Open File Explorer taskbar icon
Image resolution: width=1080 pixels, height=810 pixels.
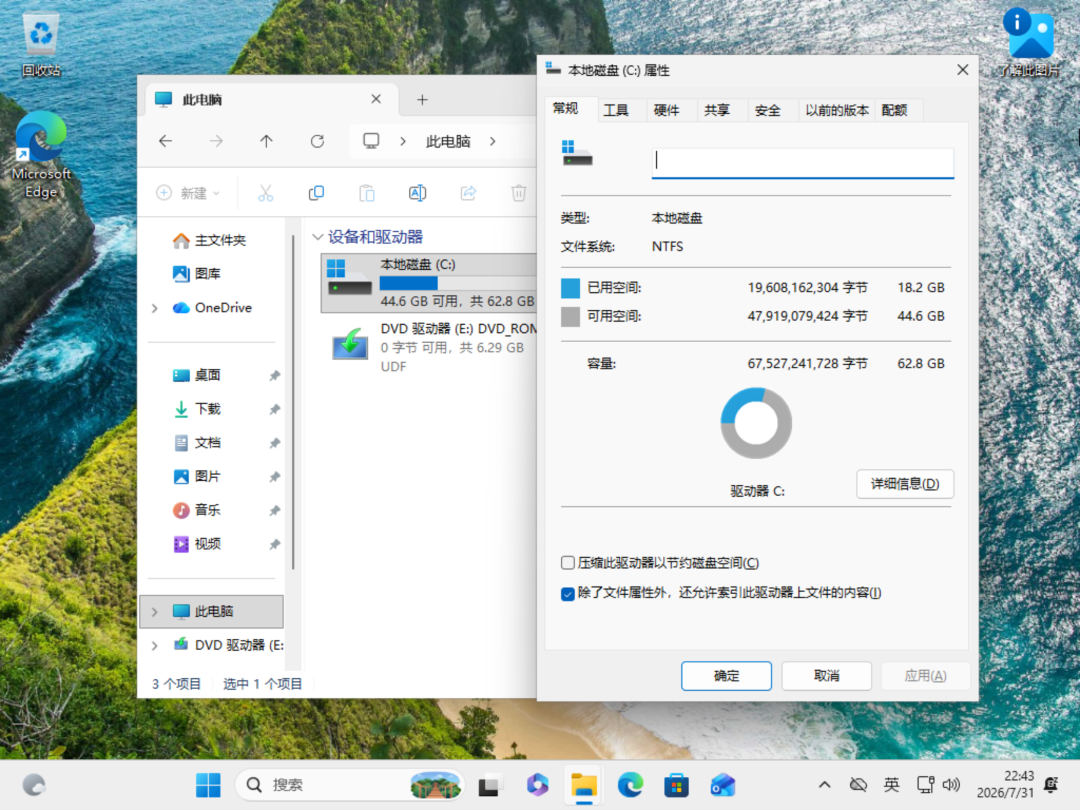584,785
